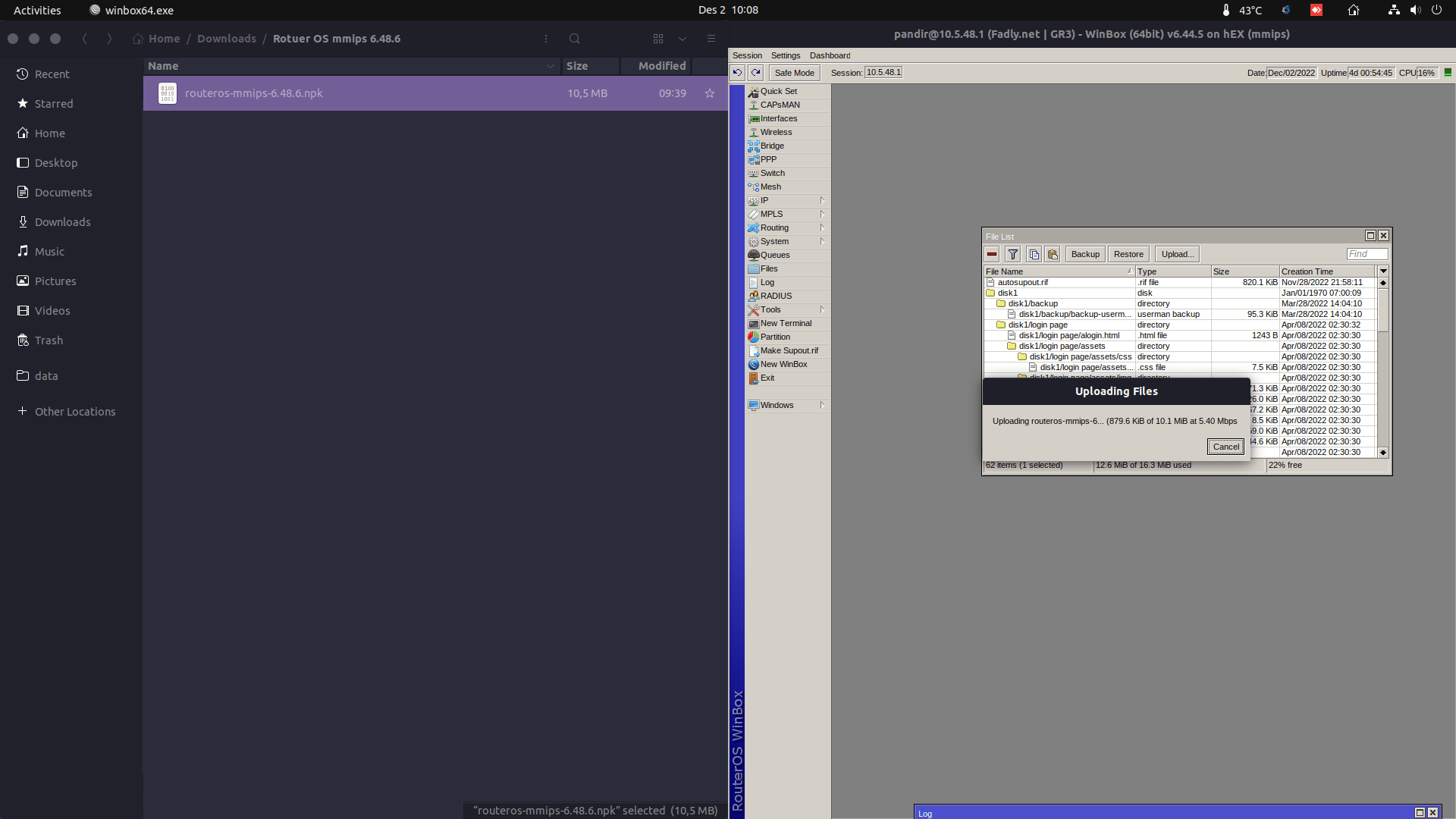The height and width of the screenshot is (819, 1456).
Task: Click the WinBox redo arrow icon
Action: click(x=755, y=73)
